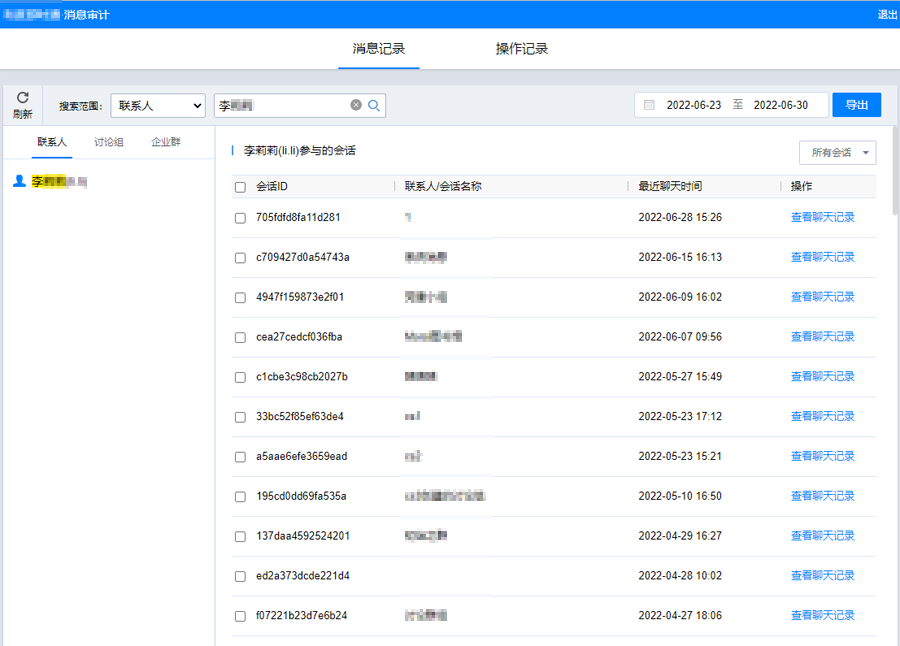Select all conversations with the header checkbox
Viewport: 900px width, 646px height.
pos(240,186)
